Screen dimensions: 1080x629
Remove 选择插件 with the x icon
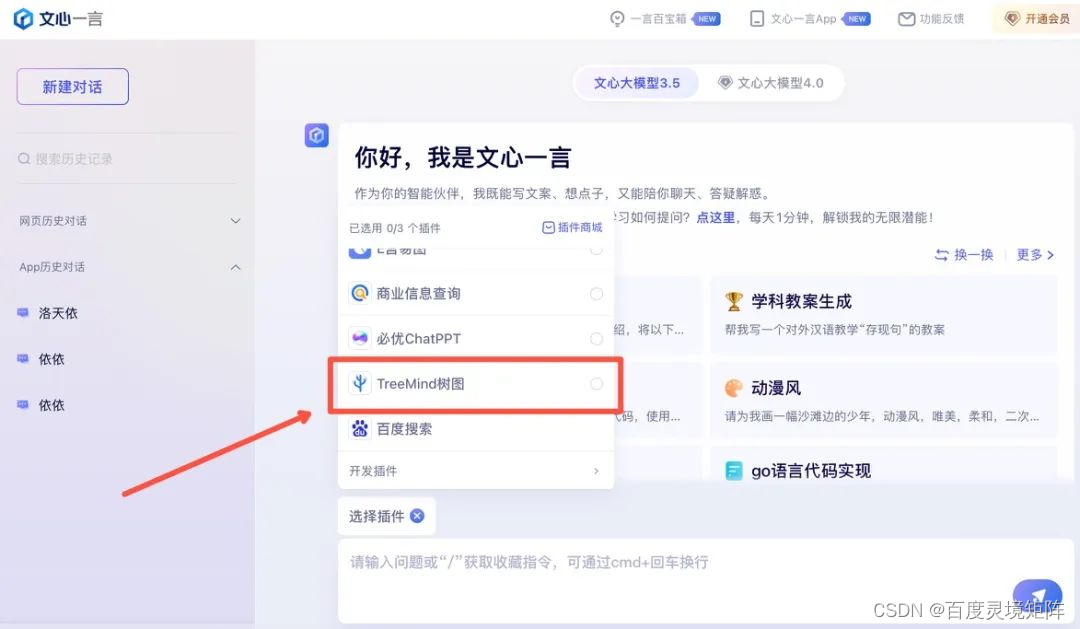(x=417, y=516)
